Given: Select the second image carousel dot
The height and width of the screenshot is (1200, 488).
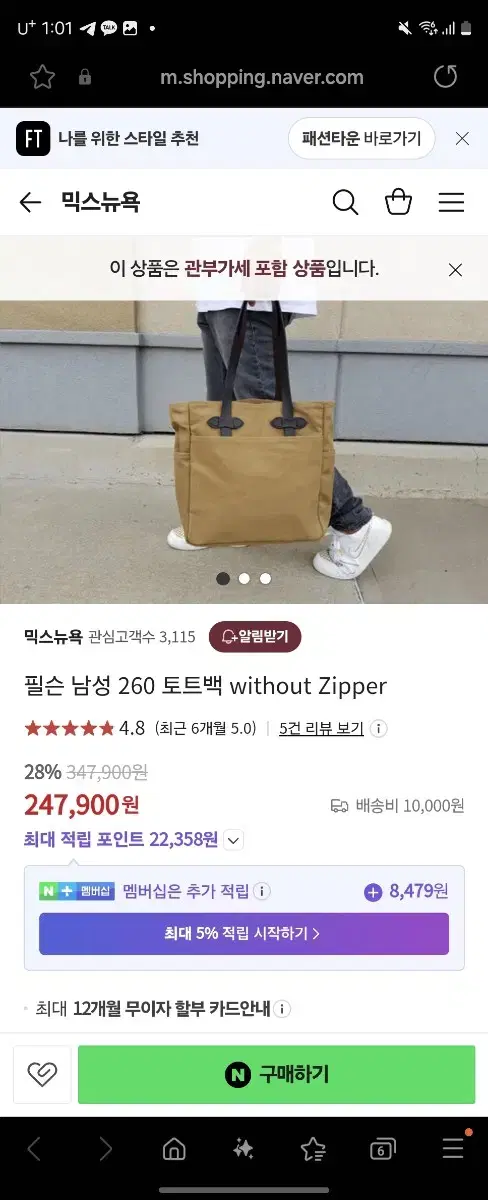Looking at the screenshot, I should tap(244, 578).
